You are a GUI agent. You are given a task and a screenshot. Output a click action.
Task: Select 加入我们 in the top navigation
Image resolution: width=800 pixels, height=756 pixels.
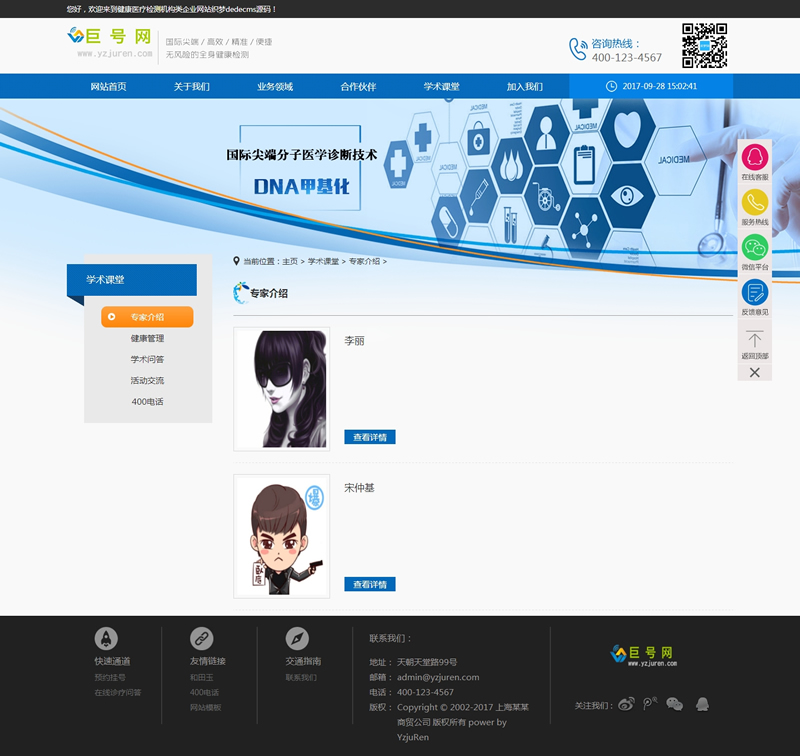[x=524, y=87]
